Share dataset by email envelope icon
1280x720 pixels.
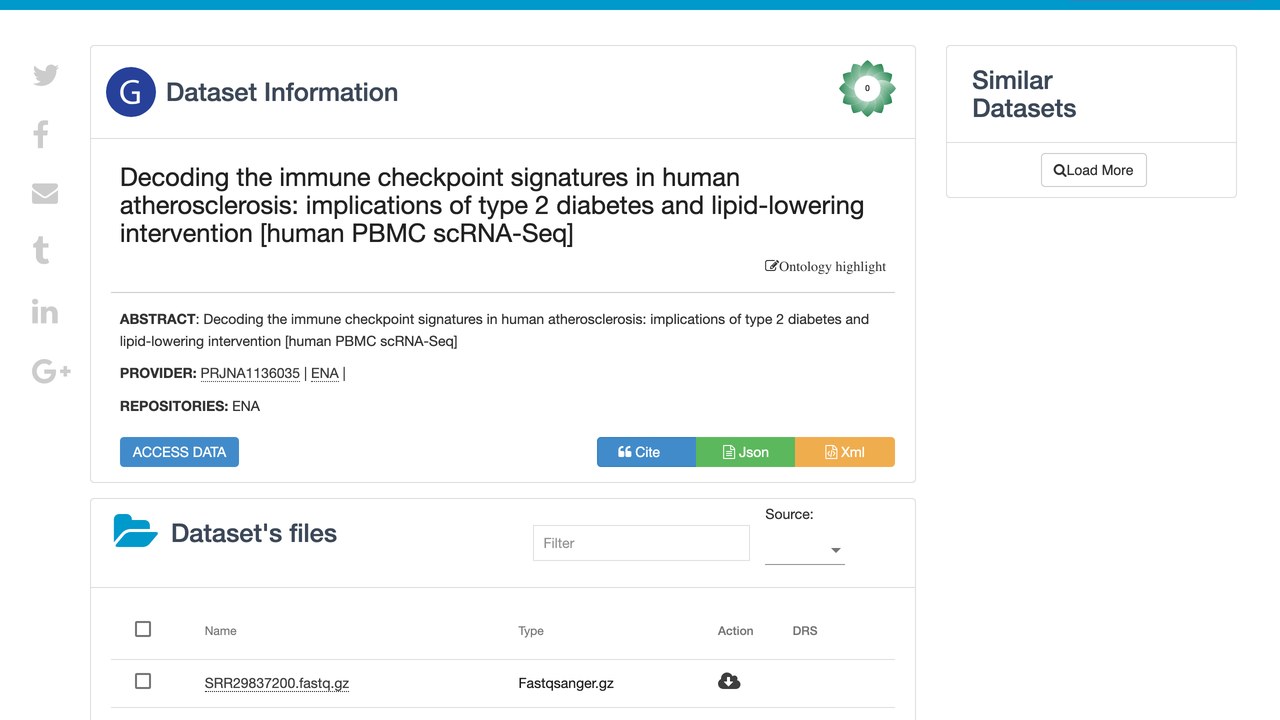(45, 193)
